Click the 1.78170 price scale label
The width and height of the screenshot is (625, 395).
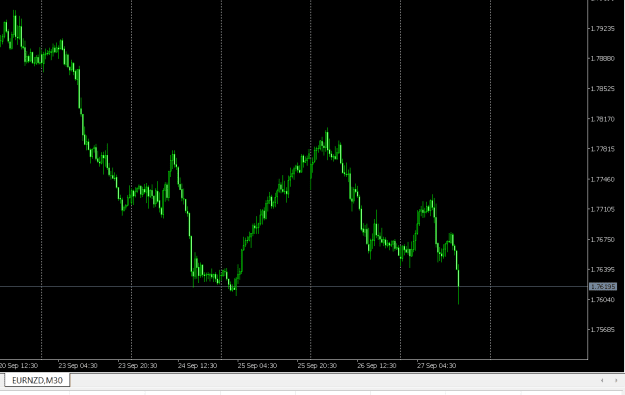603,119
